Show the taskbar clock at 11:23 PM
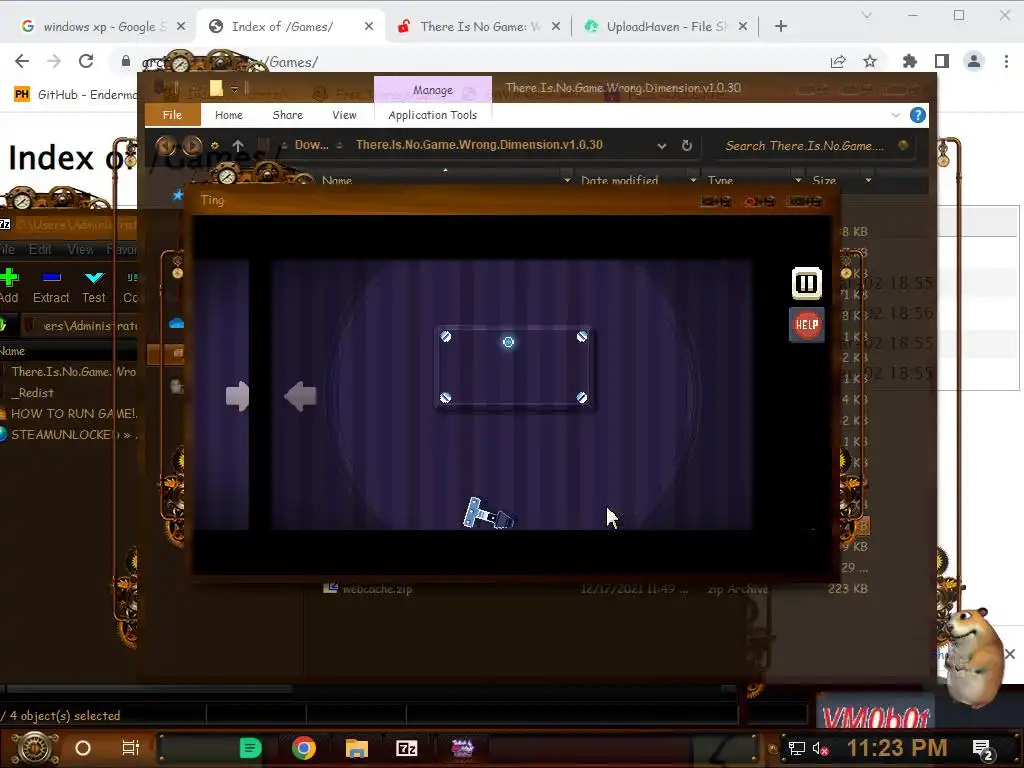The height and width of the screenshot is (768, 1024). pyautogui.click(x=897, y=748)
